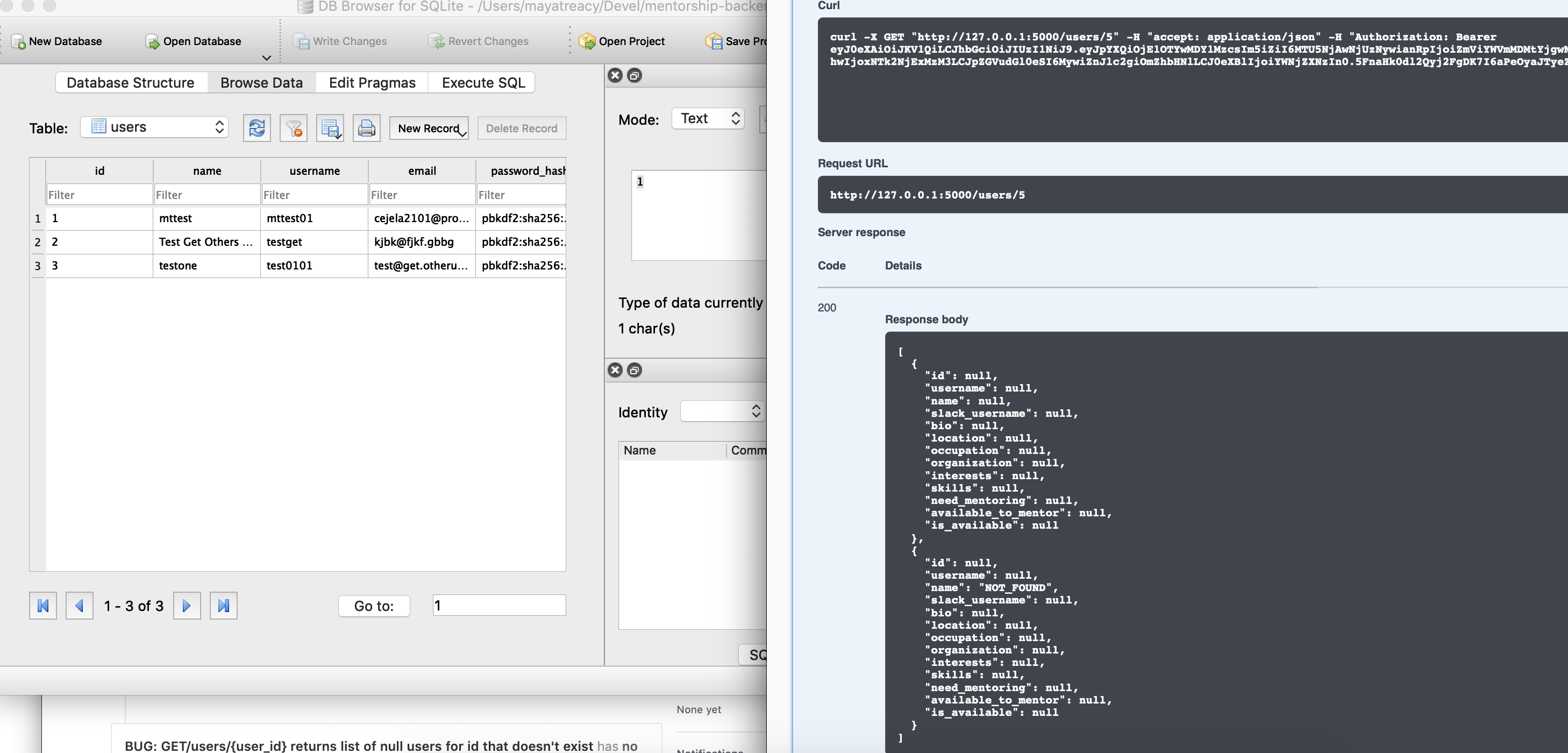The width and height of the screenshot is (1568, 753).
Task: Undock the Edit Cell panel
Action: [x=635, y=75]
